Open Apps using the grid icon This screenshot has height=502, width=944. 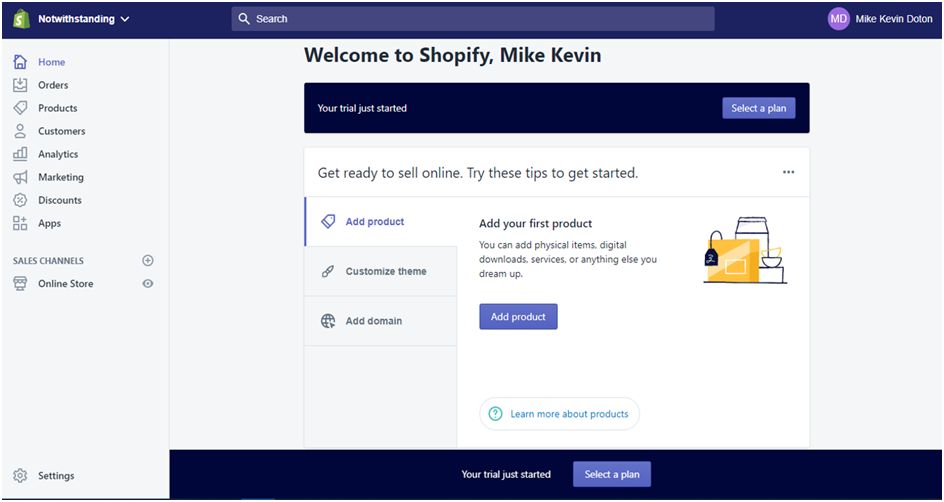(x=20, y=223)
